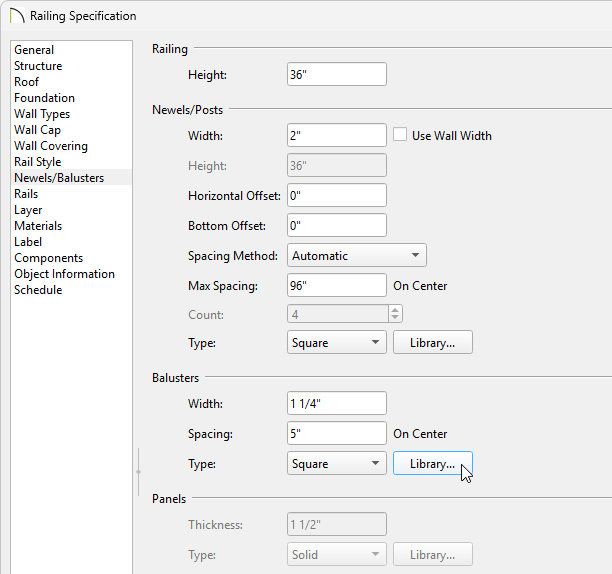Click the Panels Thickness field
The width and height of the screenshot is (612, 574).
337,524
